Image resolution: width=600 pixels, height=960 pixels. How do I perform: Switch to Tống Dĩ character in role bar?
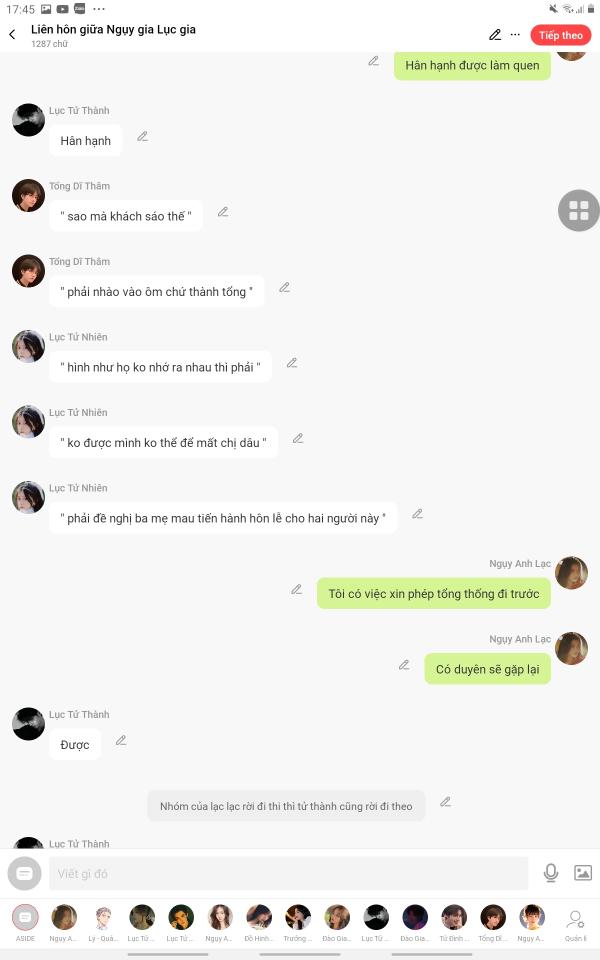[x=493, y=923]
